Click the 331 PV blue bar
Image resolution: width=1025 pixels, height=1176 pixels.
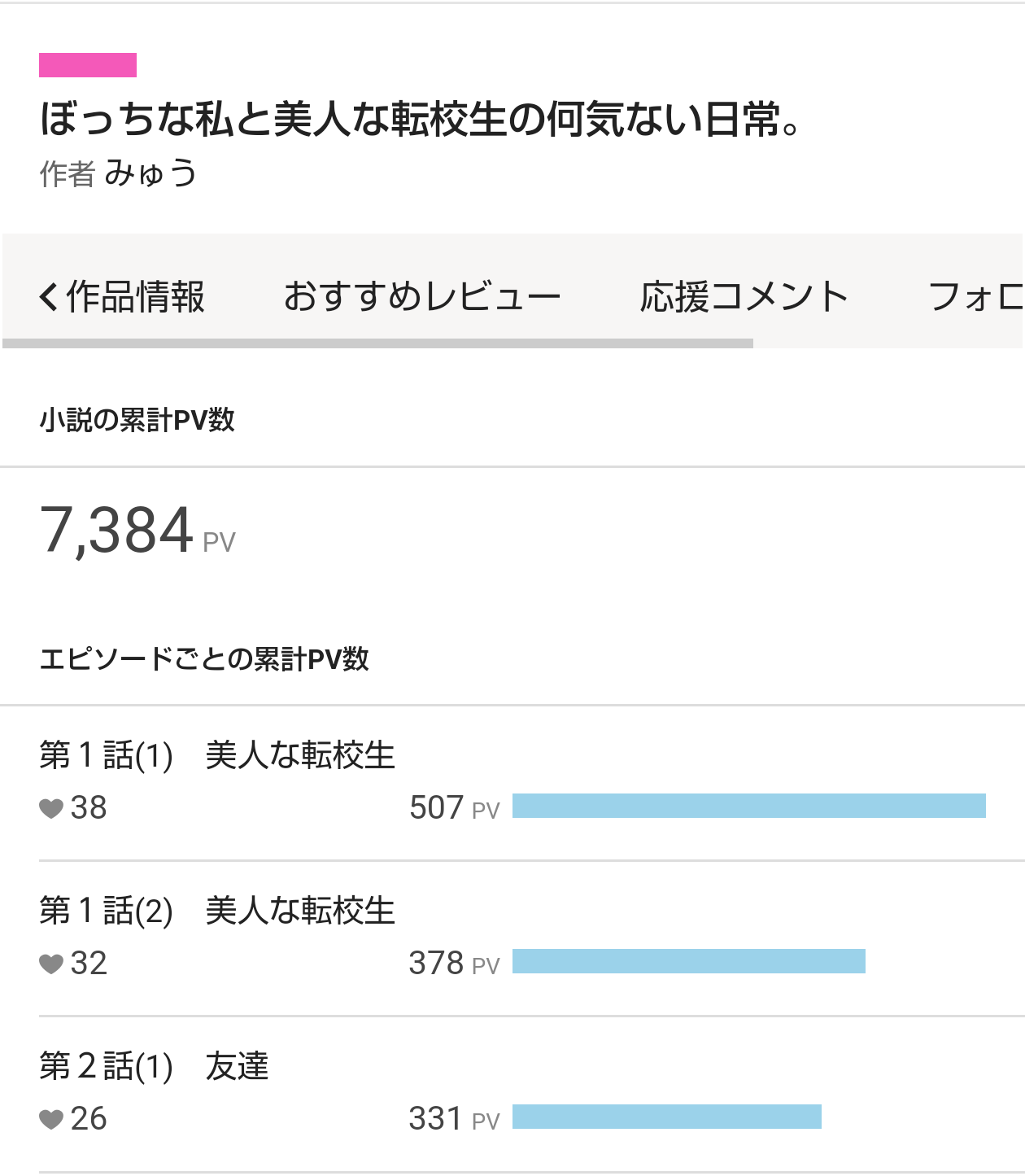coord(666,1117)
